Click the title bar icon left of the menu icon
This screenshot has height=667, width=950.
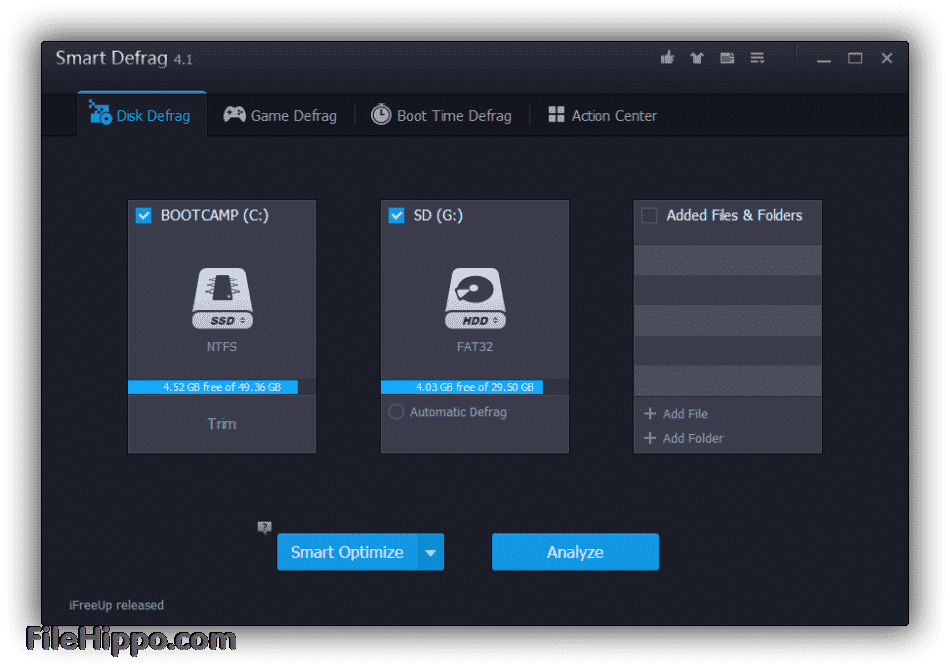tap(727, 58)
